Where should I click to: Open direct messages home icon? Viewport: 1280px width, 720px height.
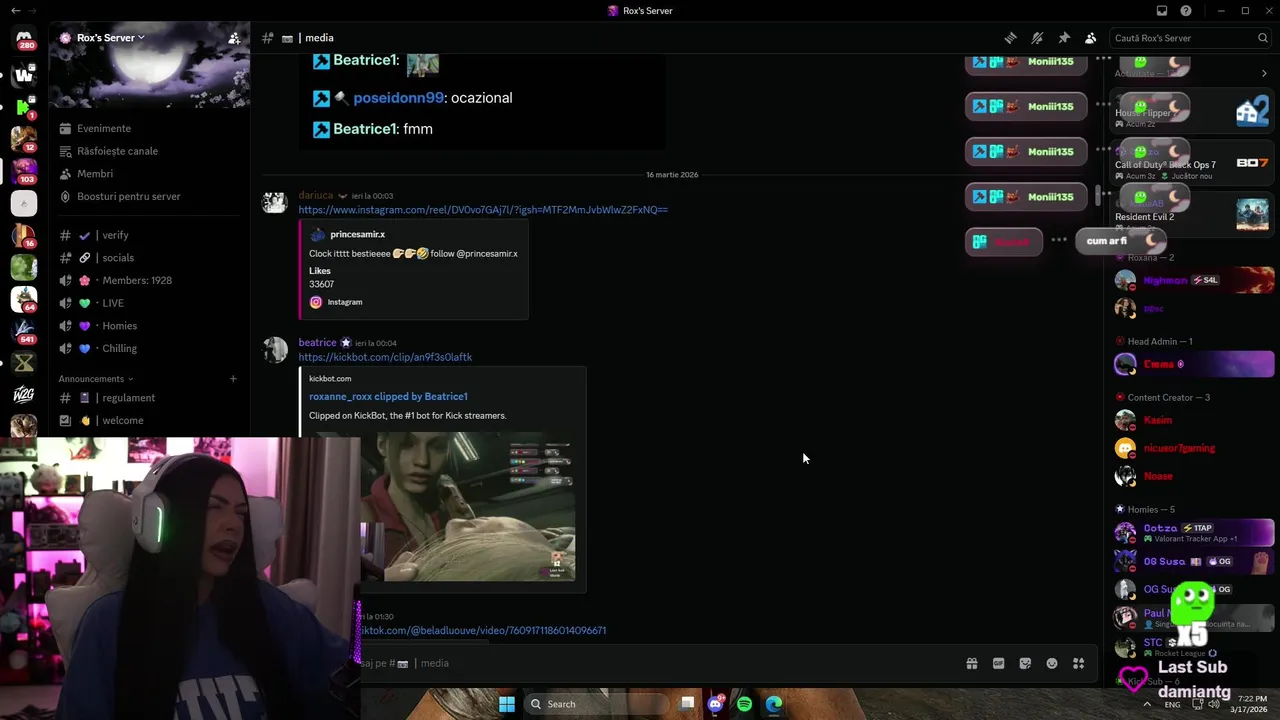tap(24, 37)
